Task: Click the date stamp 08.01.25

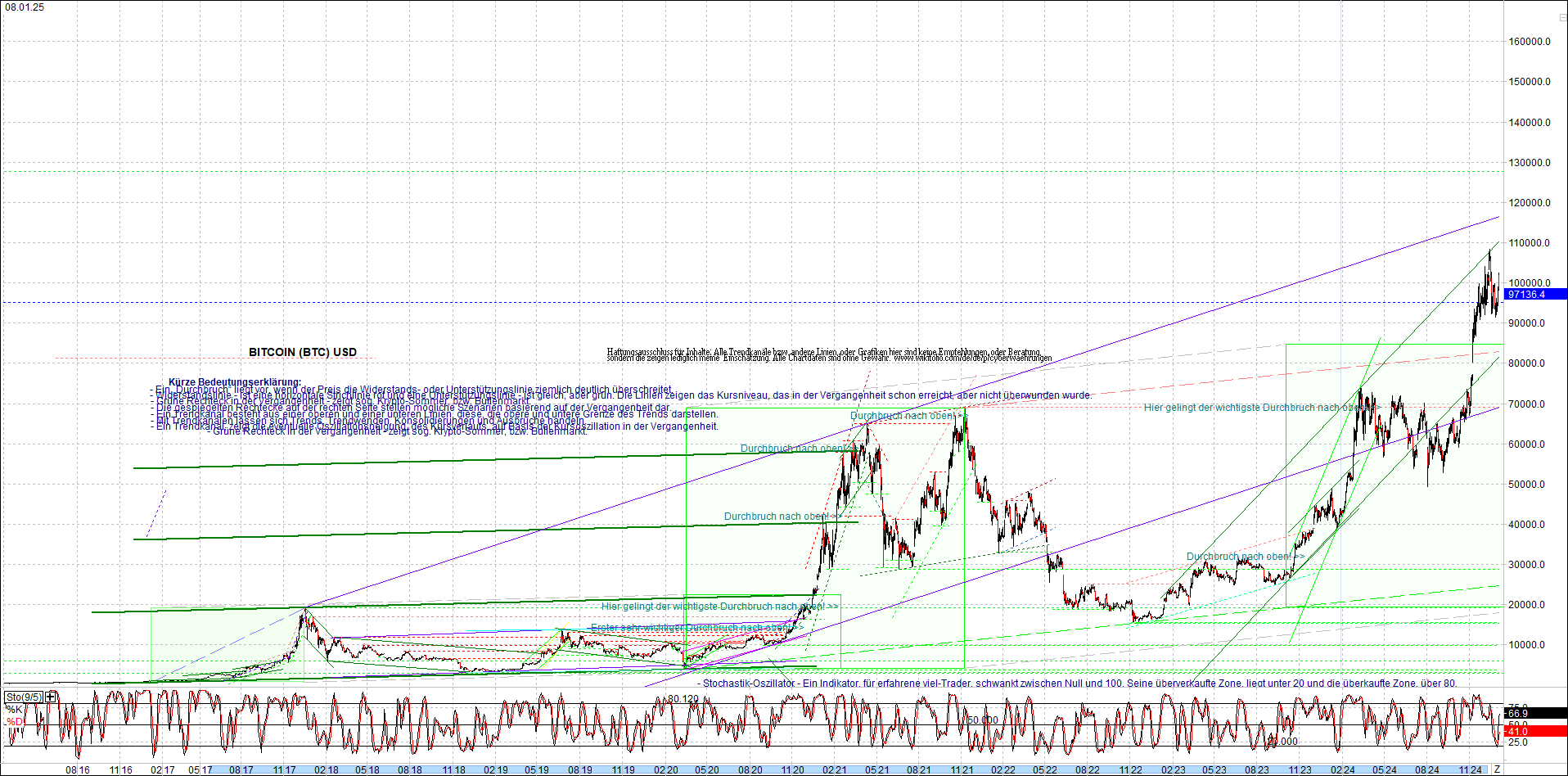Action: point(25,7)
